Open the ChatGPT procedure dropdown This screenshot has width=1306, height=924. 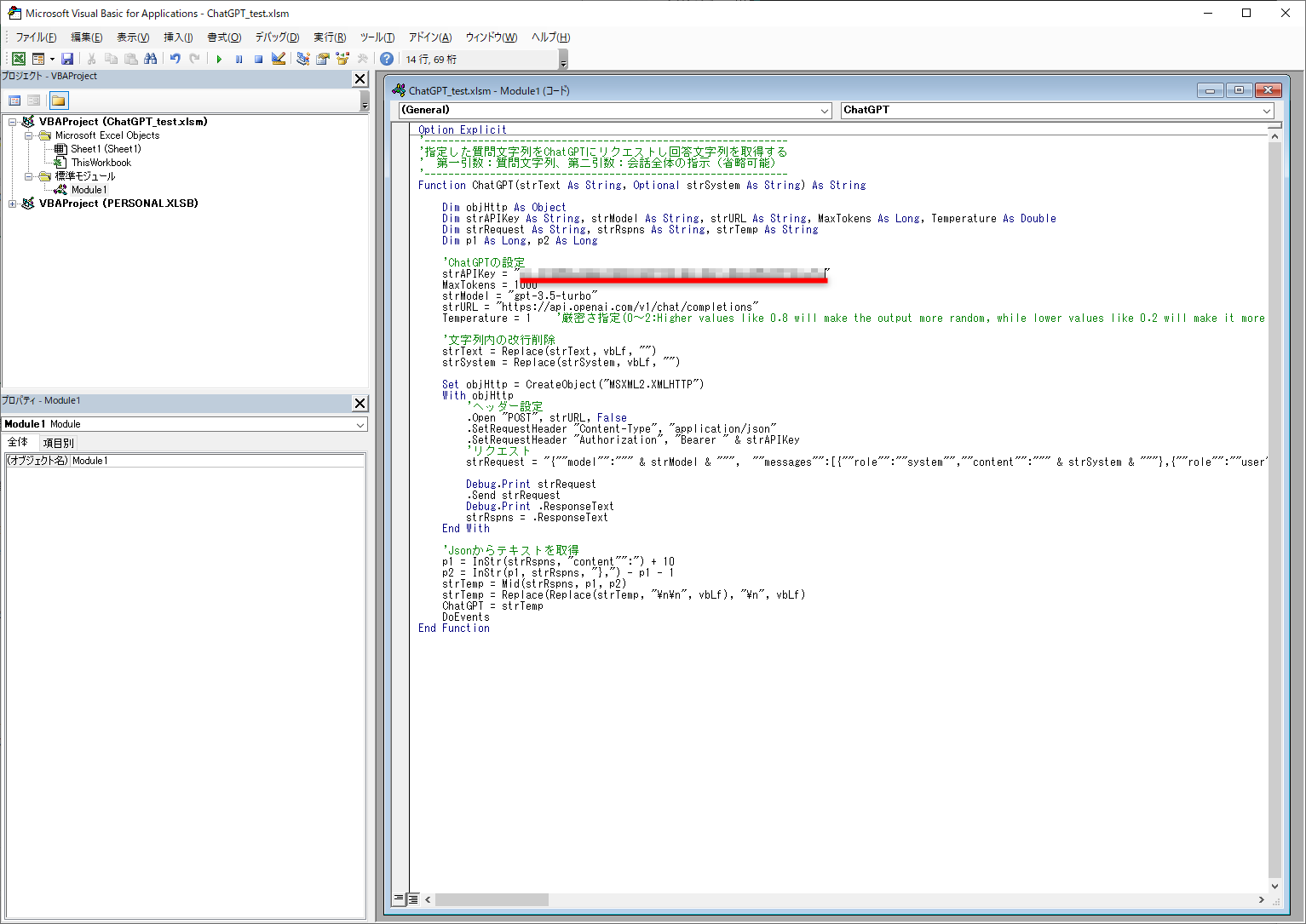coord(1267,111)
